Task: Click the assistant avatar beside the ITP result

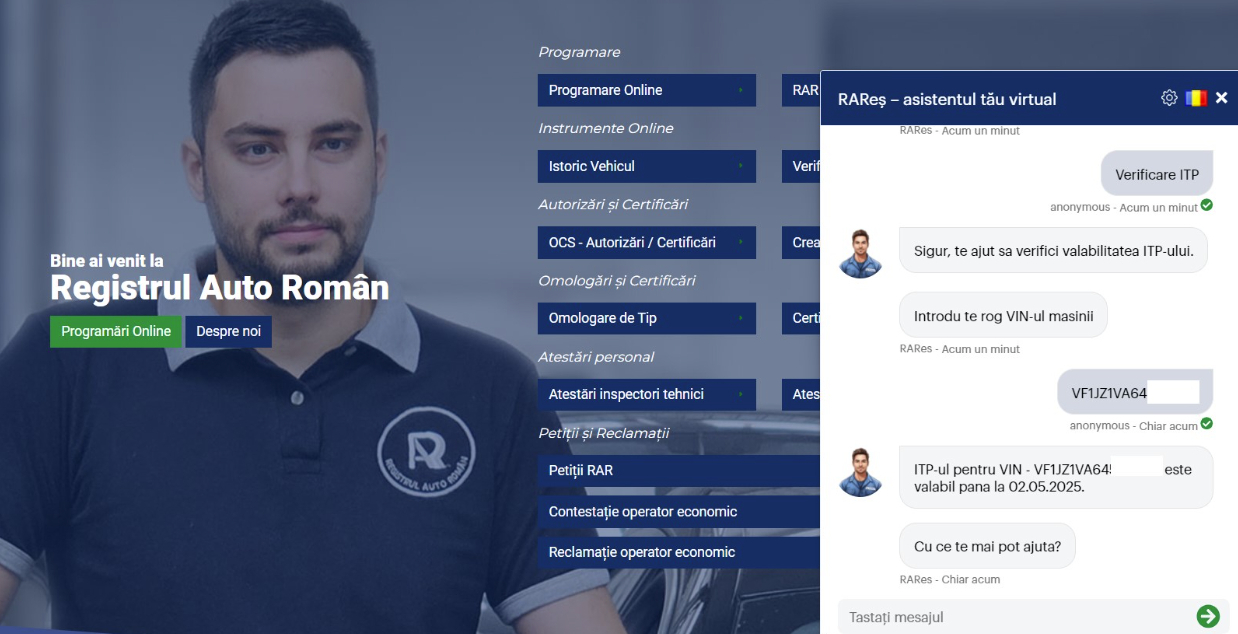Action: [861, 472]
